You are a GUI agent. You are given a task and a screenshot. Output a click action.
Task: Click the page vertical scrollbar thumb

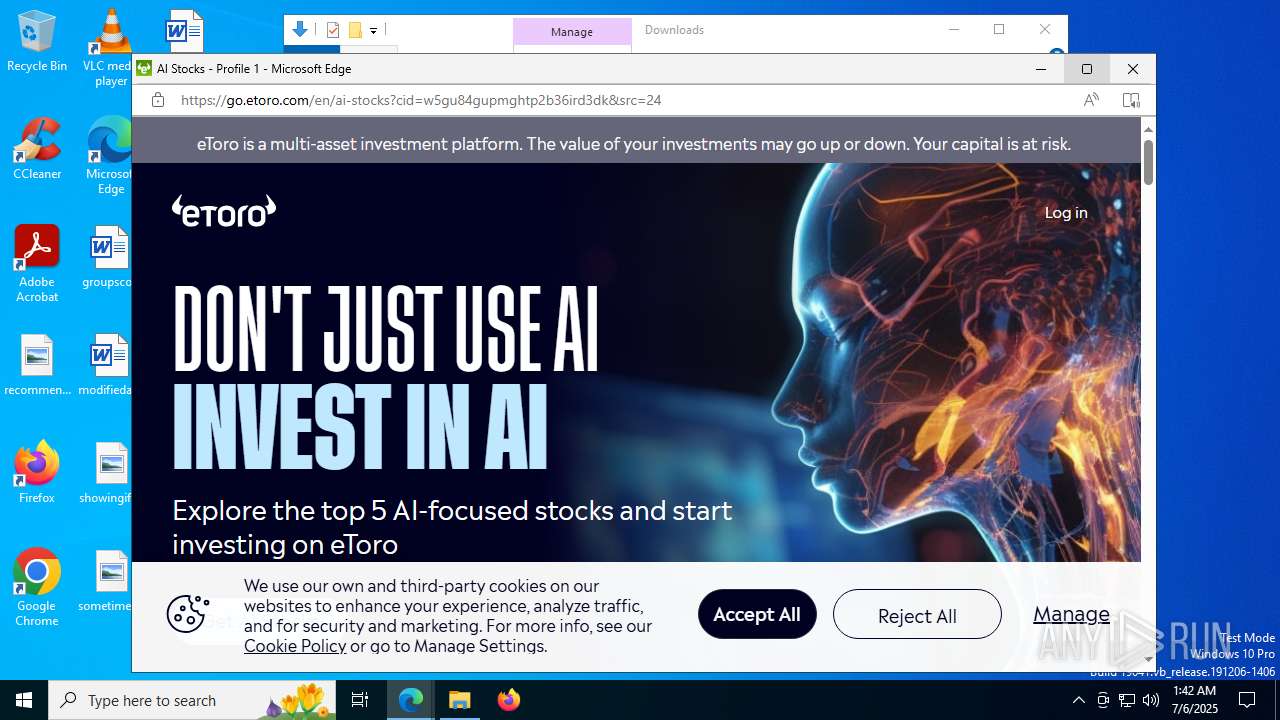(1148, 162)
